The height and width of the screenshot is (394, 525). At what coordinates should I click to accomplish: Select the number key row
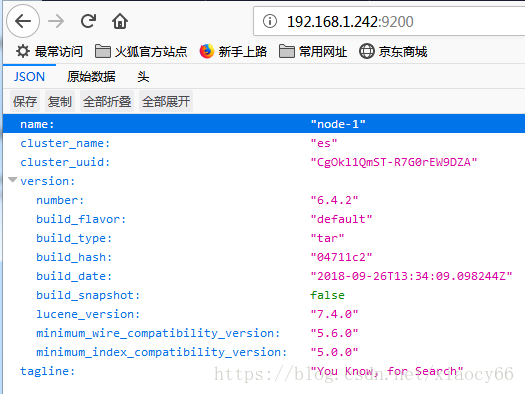point(60,200)
